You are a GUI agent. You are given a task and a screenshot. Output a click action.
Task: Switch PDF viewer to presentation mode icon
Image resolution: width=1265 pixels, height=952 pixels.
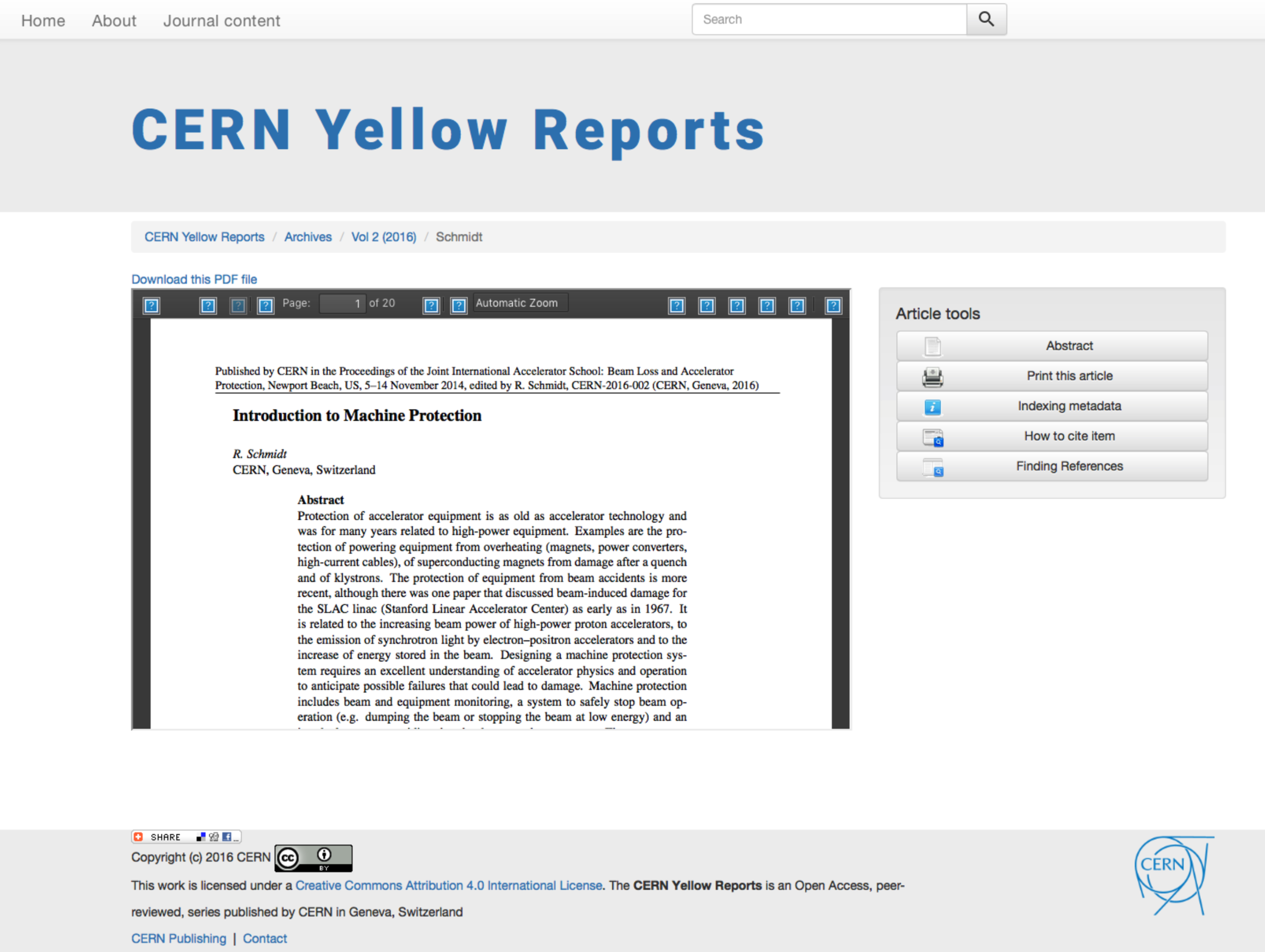[x=677, y=306]
